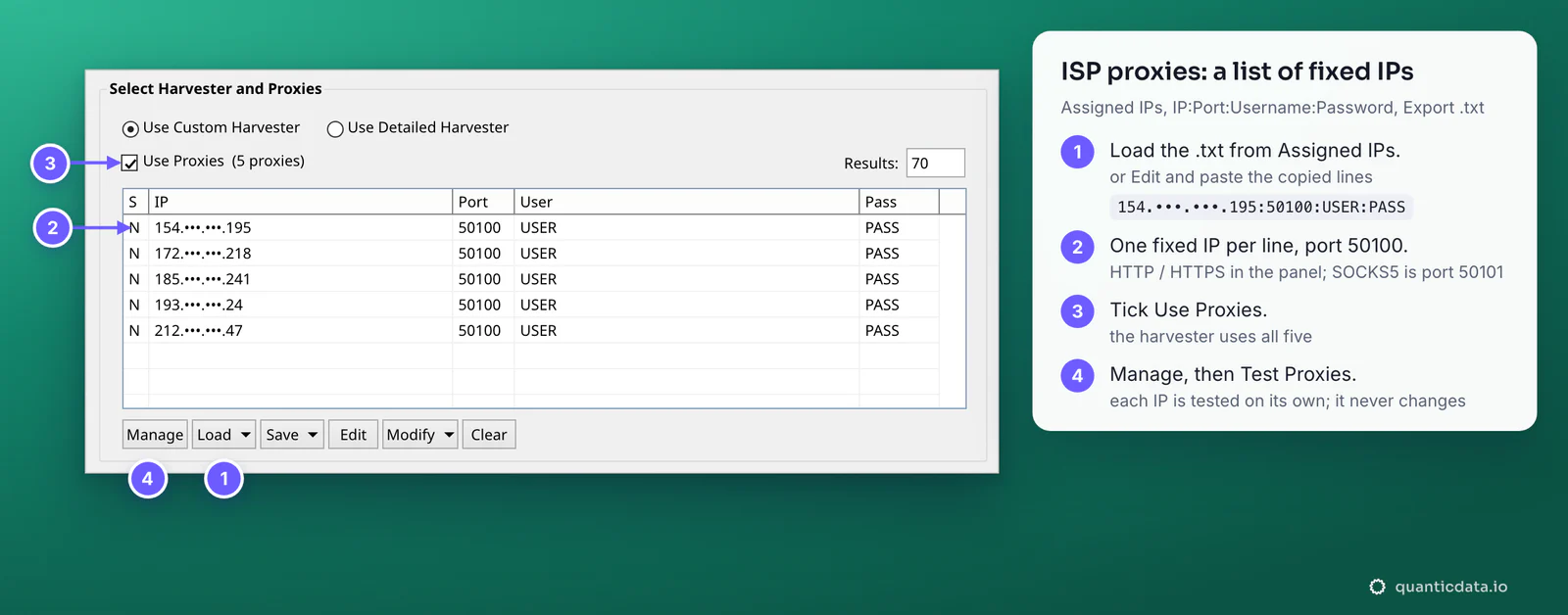Click the Manage button
Image resolution: width=1568 pixels, height=615 pixels.
click(155, 435)
